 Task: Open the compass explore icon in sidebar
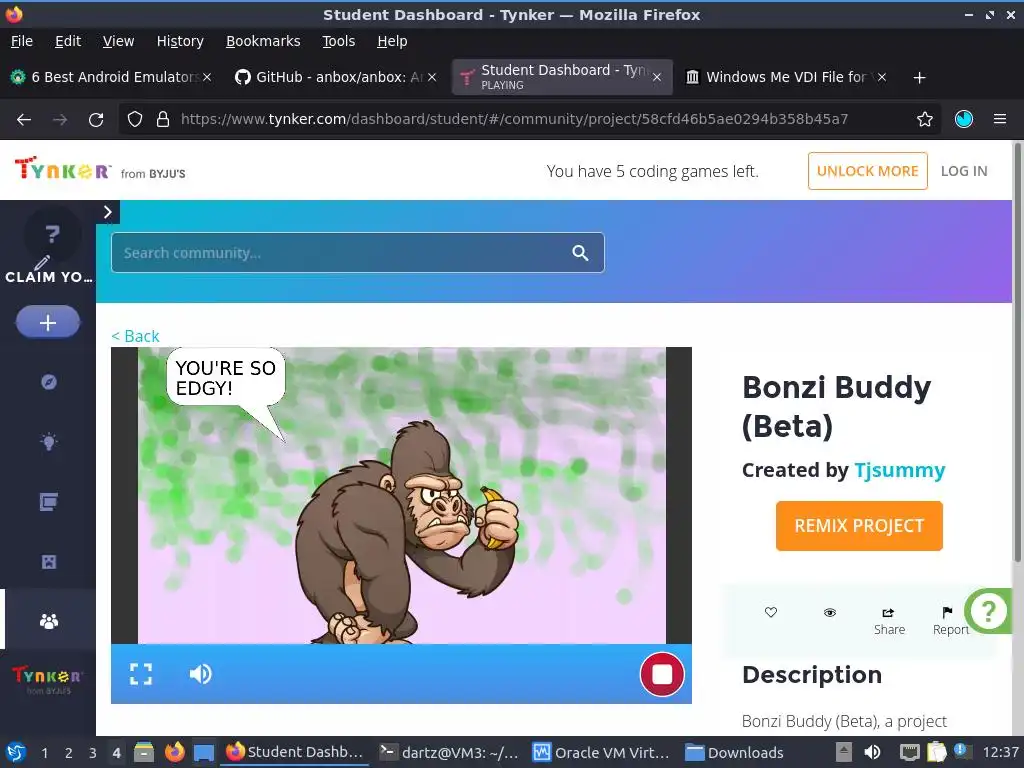(x=48, y=382)
